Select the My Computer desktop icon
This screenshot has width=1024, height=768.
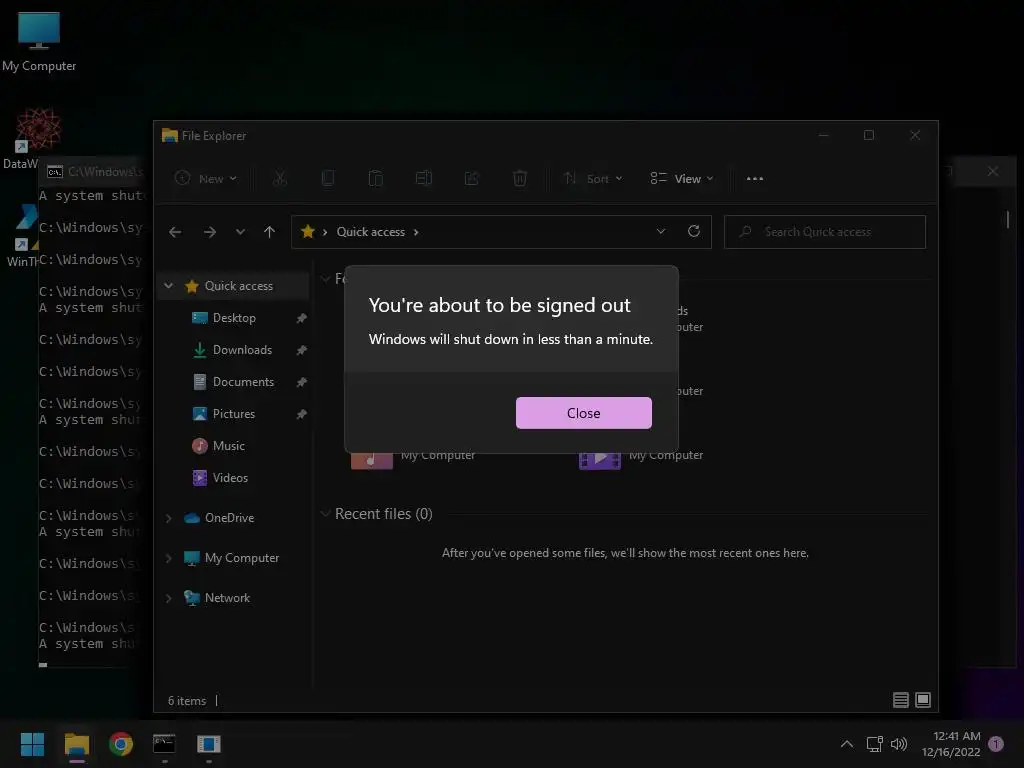point(39,42)
